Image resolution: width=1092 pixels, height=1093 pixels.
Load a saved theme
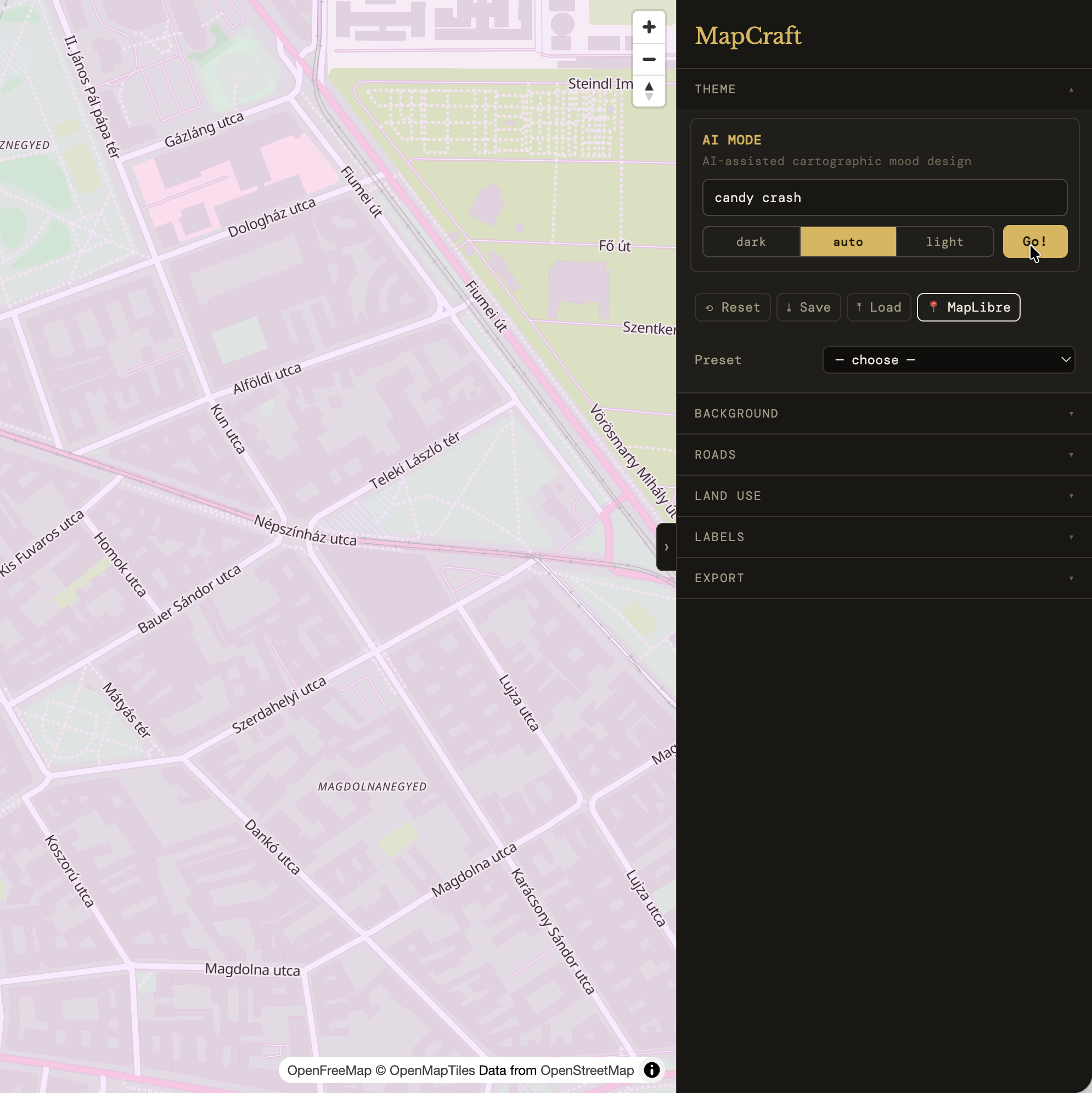878,307
